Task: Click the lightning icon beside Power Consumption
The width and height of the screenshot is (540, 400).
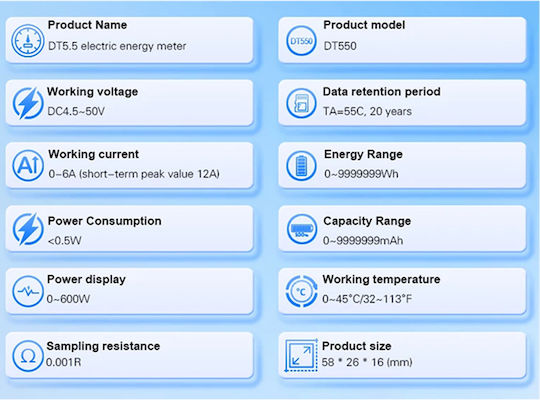Action: click(x=28, y=229)
